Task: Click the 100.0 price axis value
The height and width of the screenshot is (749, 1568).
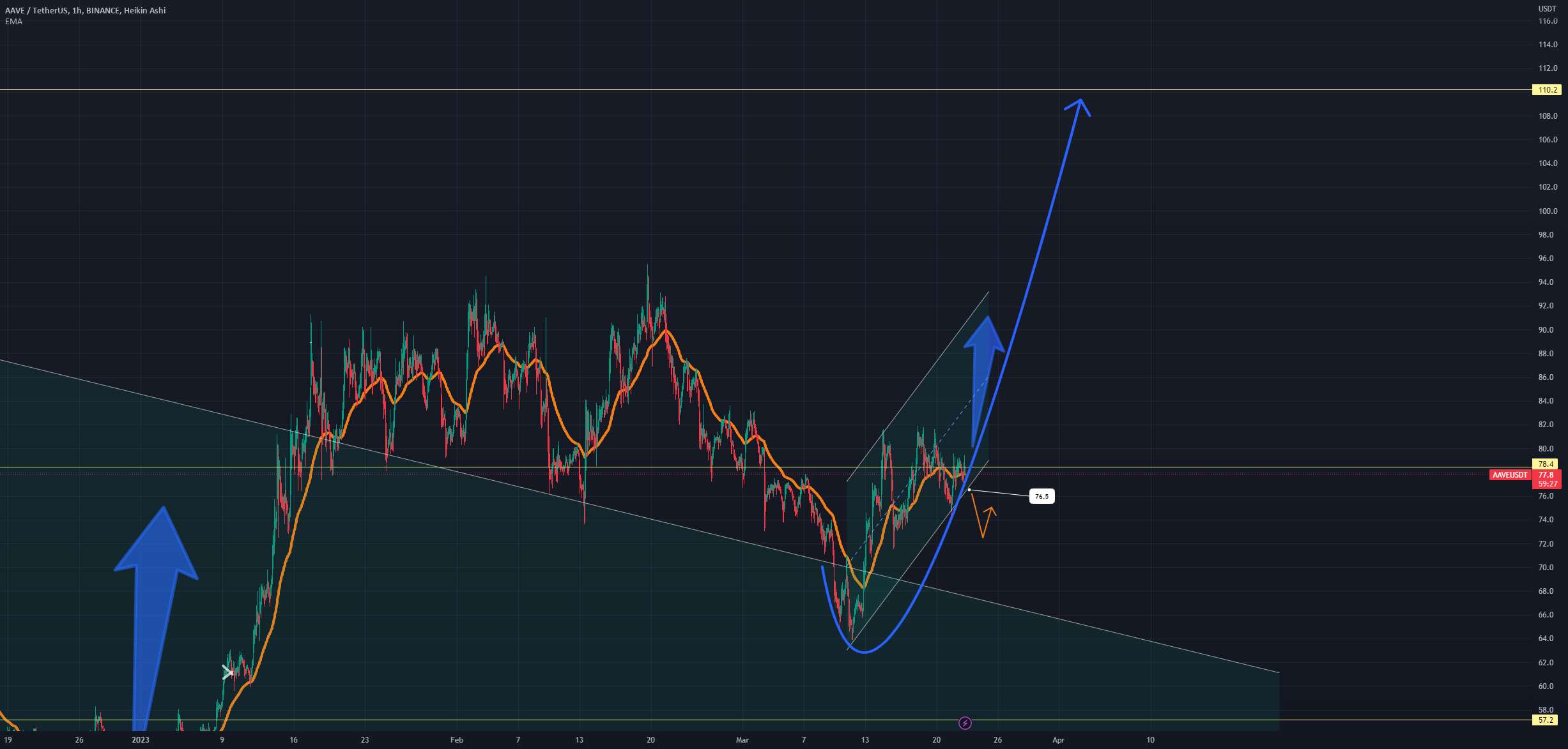Action: coord(1548,211)
